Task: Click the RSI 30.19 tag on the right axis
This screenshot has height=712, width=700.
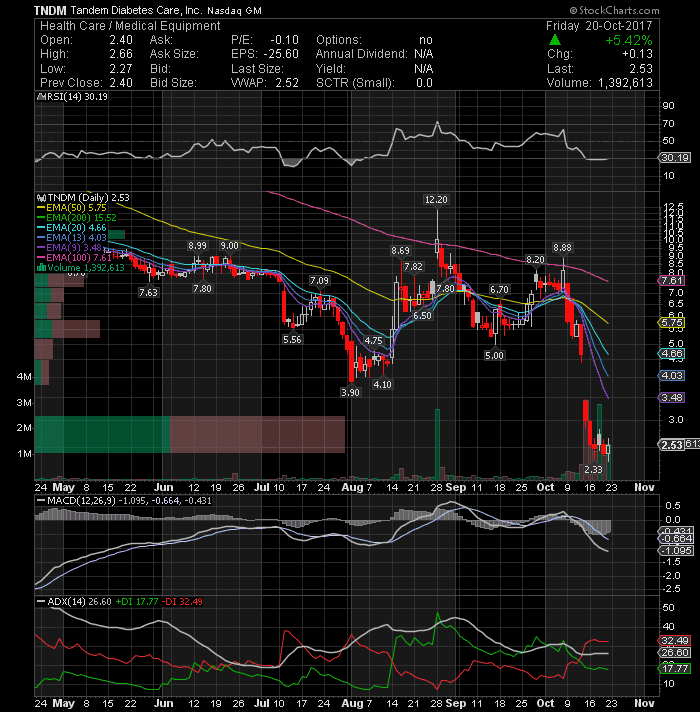Action: 675,158
